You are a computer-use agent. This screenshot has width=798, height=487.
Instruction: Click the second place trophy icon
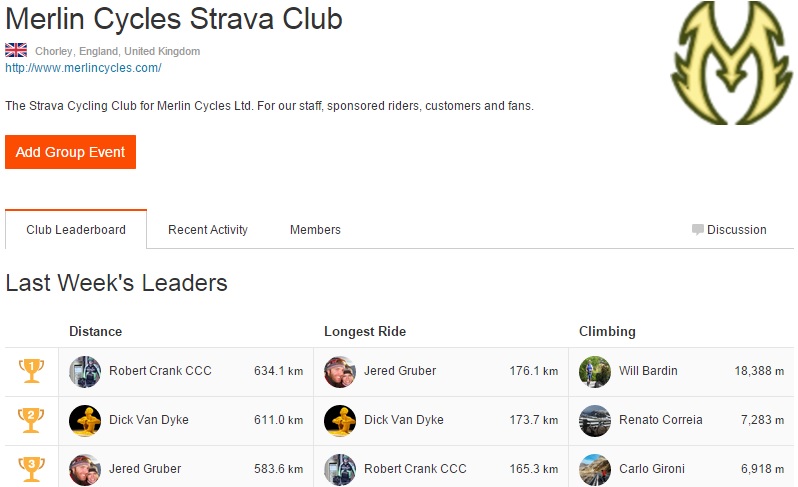[x=31, y=420]
